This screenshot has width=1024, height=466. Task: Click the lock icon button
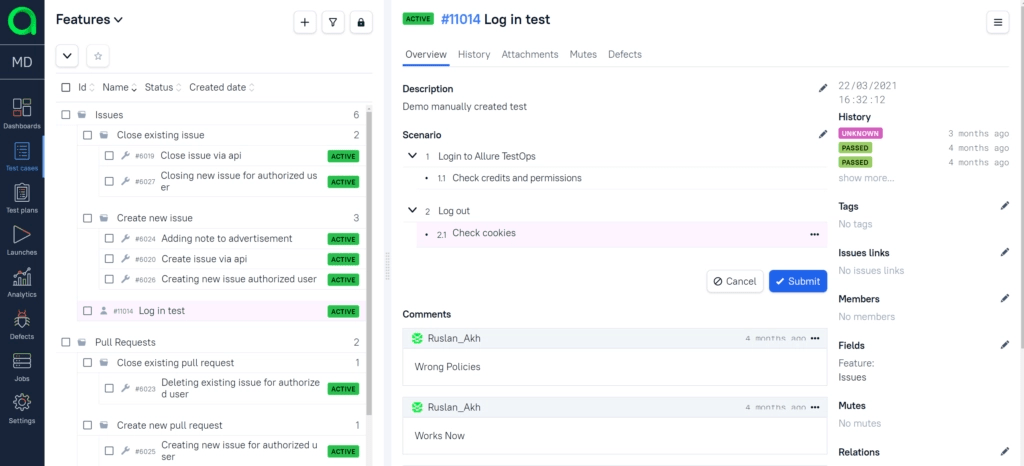pyautogui.click(x=360, y=21)
